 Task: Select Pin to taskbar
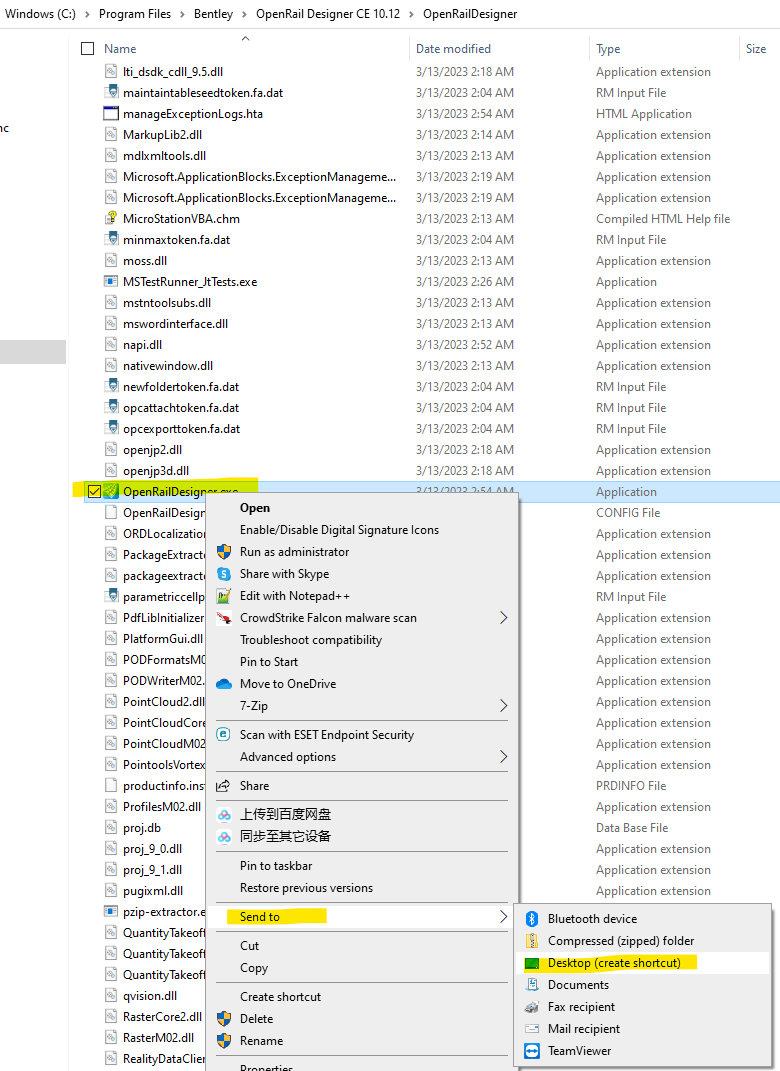click(276, 865)
